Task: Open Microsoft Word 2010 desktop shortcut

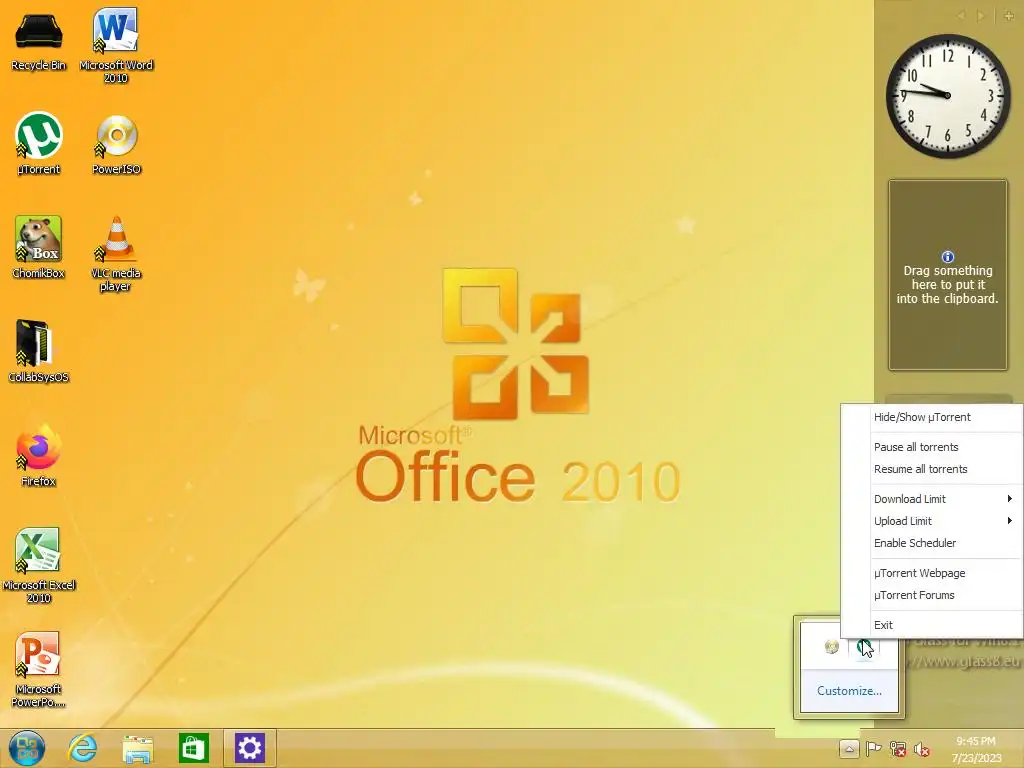Action: tap(116, 44)
